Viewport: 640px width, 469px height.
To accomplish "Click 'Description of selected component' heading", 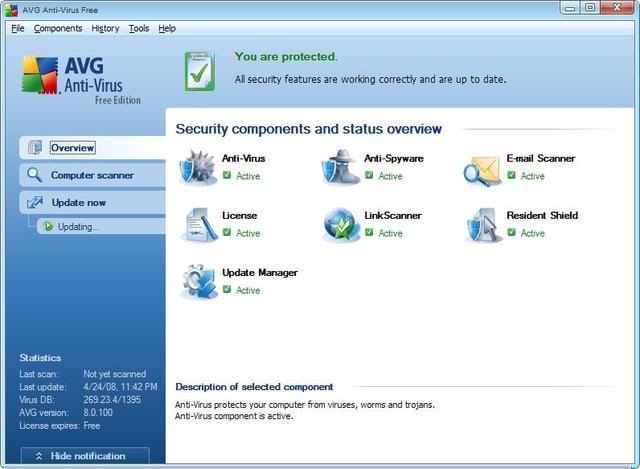I will tap(254, 387).
